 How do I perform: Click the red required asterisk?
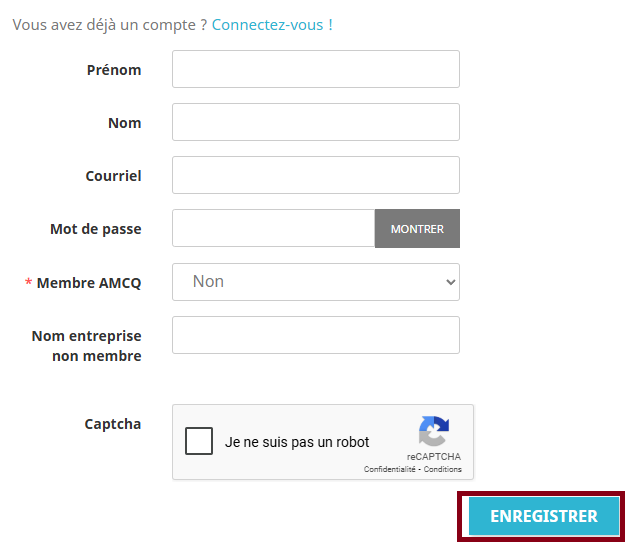[x=29, y=283]
